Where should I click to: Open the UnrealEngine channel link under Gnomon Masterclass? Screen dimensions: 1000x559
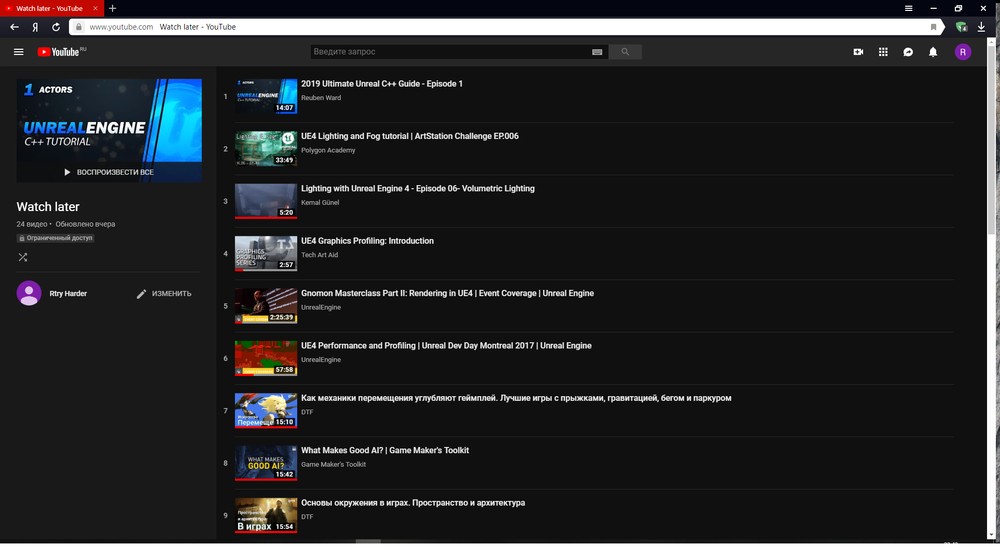click(x=320, y=308)
